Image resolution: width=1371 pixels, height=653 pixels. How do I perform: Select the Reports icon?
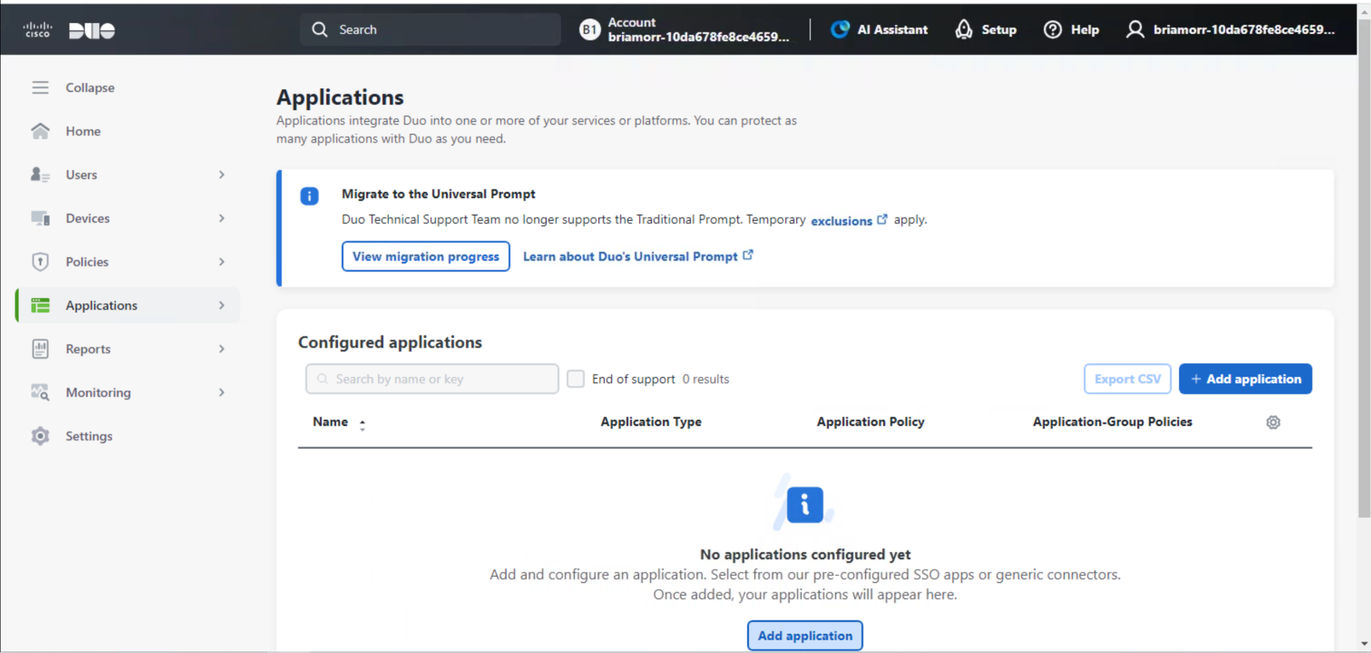39,348
